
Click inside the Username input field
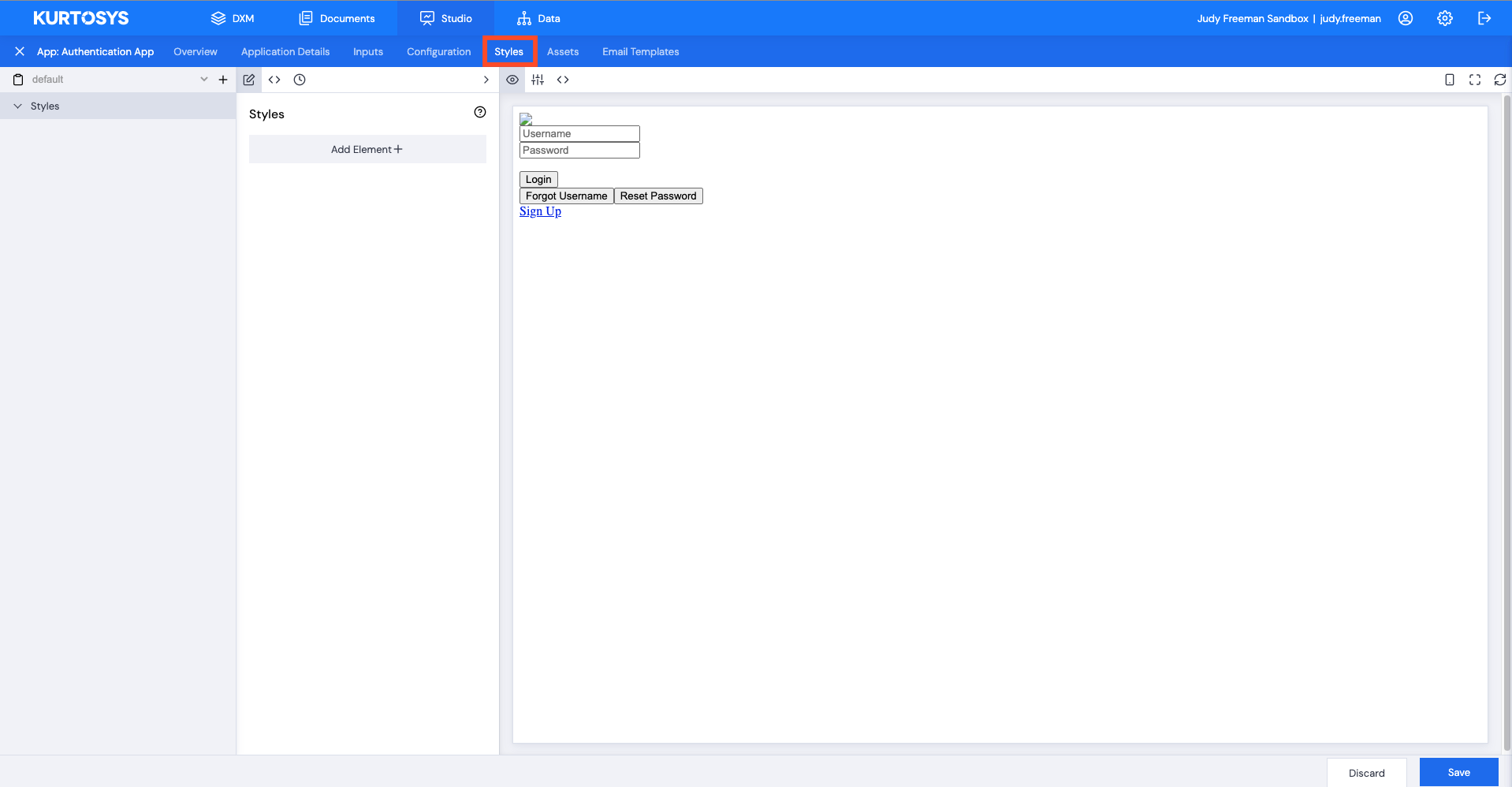(x=579, y=133)
